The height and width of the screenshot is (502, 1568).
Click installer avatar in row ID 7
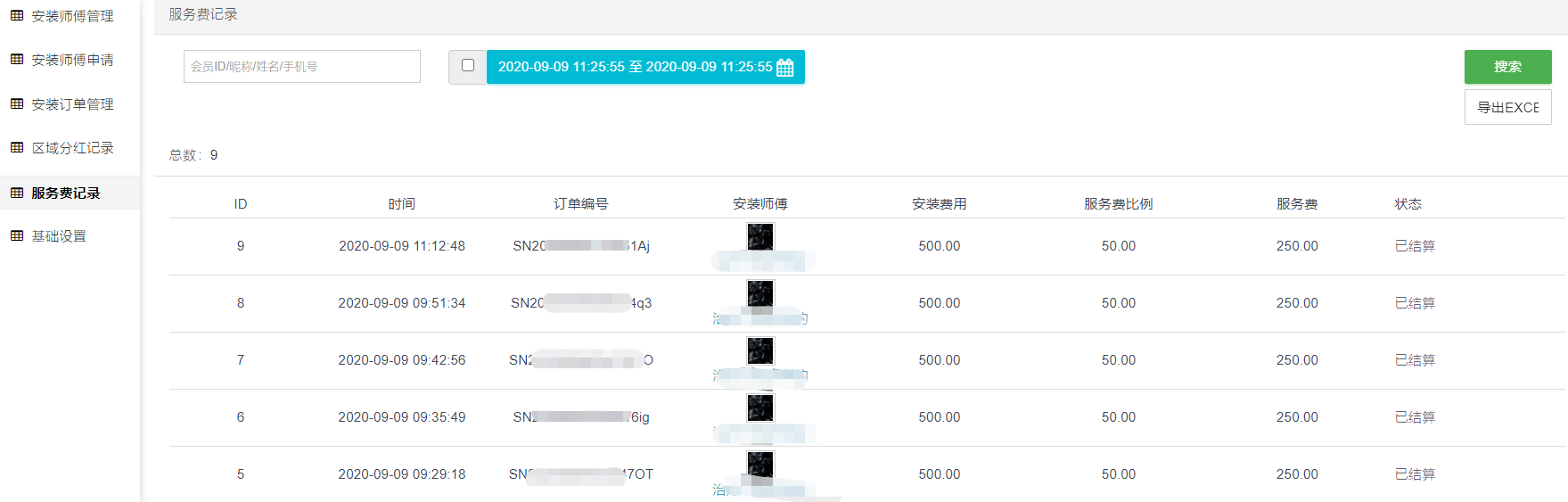(760, 350)
